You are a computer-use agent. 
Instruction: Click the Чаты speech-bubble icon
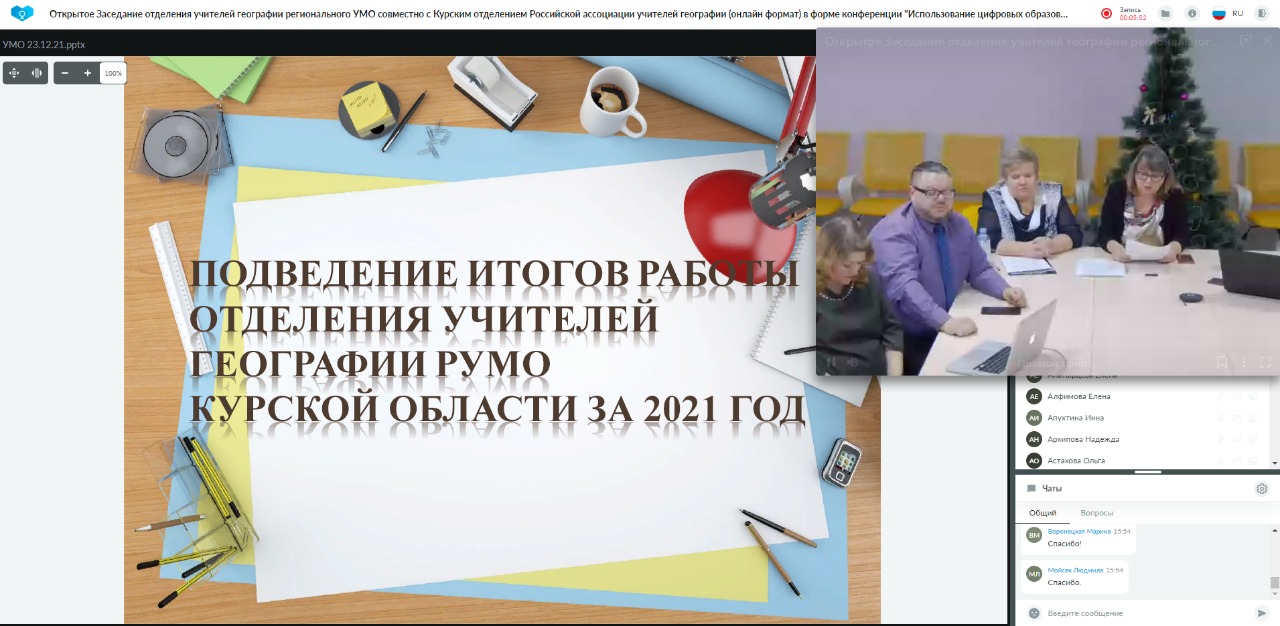tap(1031, 489)
